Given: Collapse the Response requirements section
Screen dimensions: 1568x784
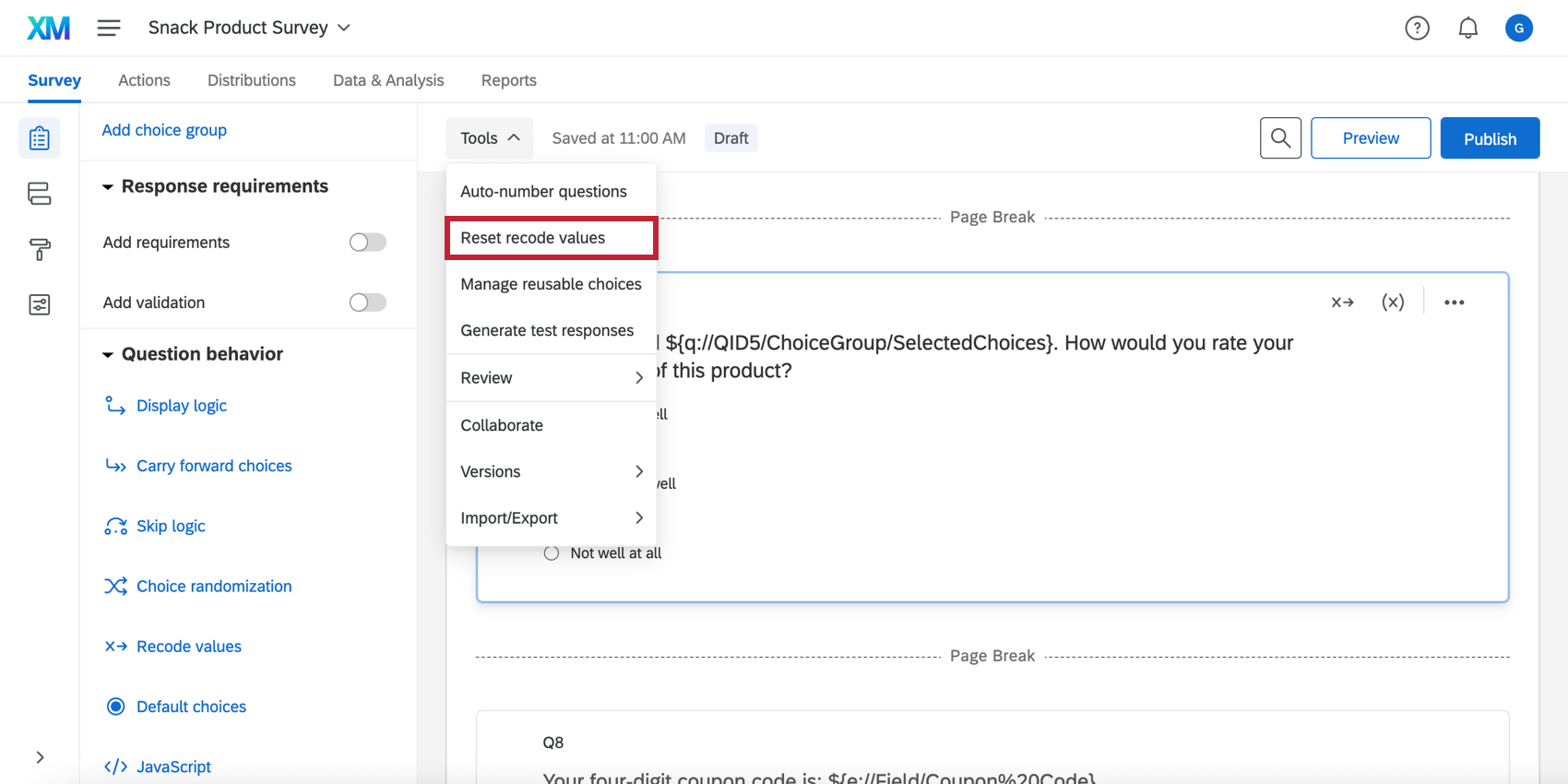Looking at the screenshot, I should (108, 187).
